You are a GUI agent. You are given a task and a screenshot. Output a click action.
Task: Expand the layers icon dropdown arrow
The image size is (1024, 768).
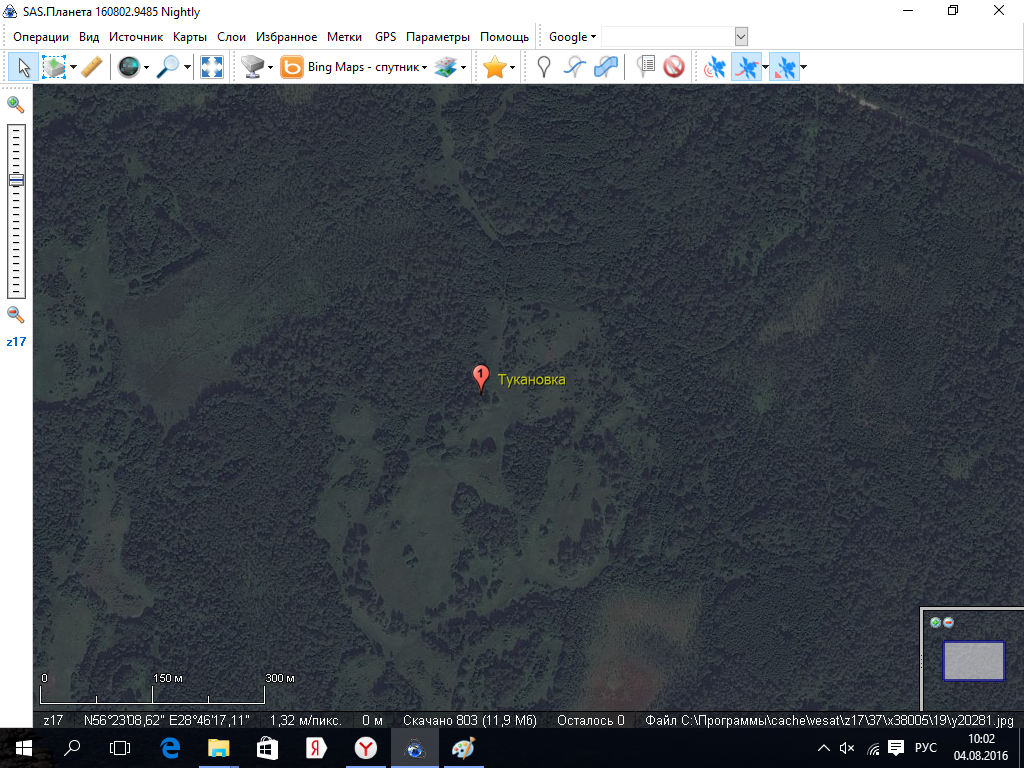(463, 67)
